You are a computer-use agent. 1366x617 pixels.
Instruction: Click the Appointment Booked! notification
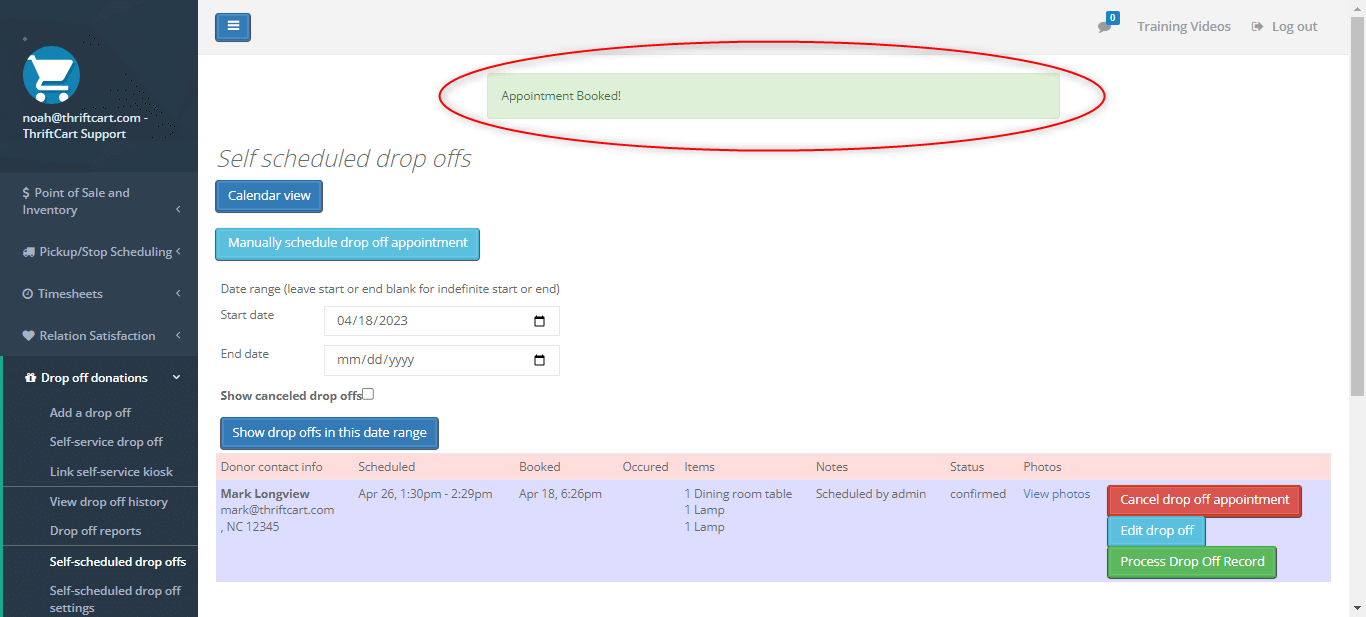coord(773,96)
